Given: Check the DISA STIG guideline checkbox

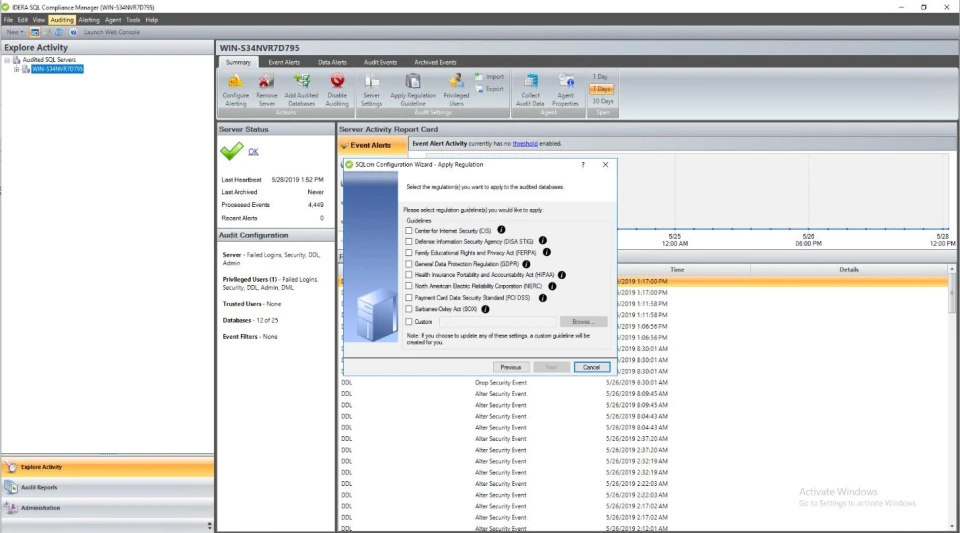Looking at the screenshot, I should click(409, 242).
